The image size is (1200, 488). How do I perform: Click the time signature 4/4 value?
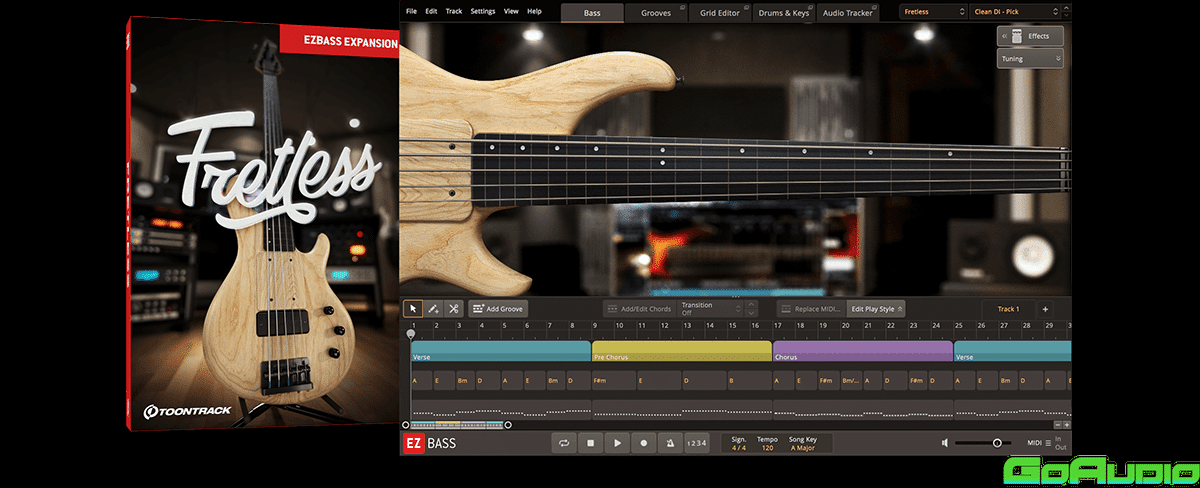[739, 448]
